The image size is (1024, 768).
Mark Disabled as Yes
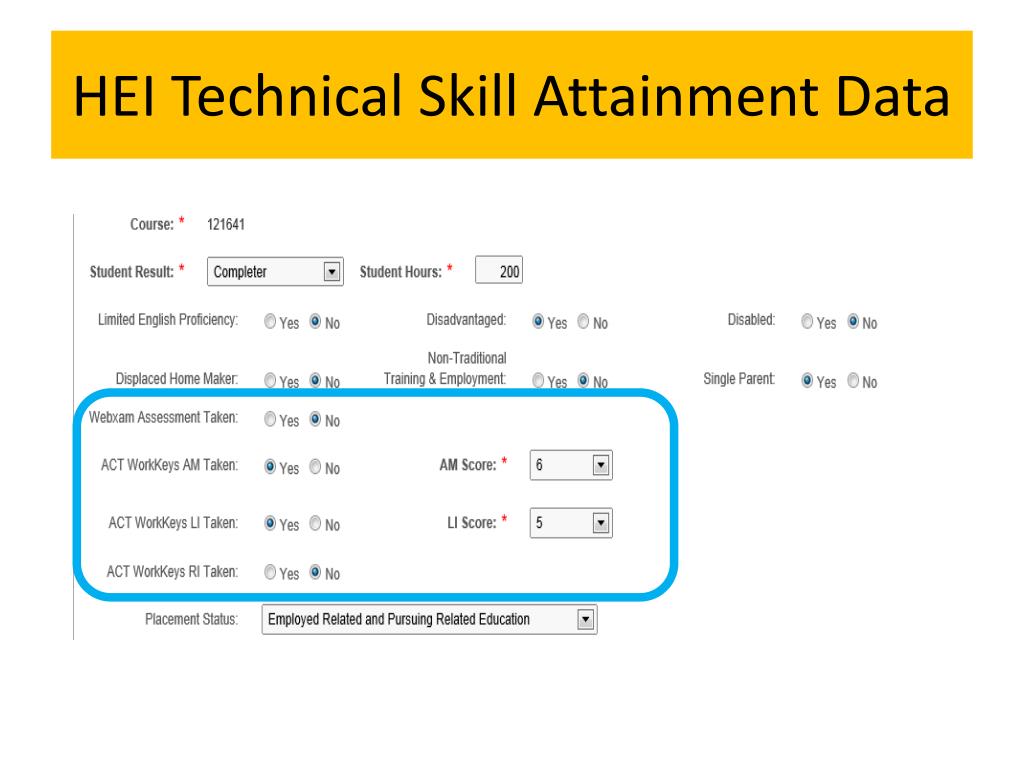click(x=807, y=321)
